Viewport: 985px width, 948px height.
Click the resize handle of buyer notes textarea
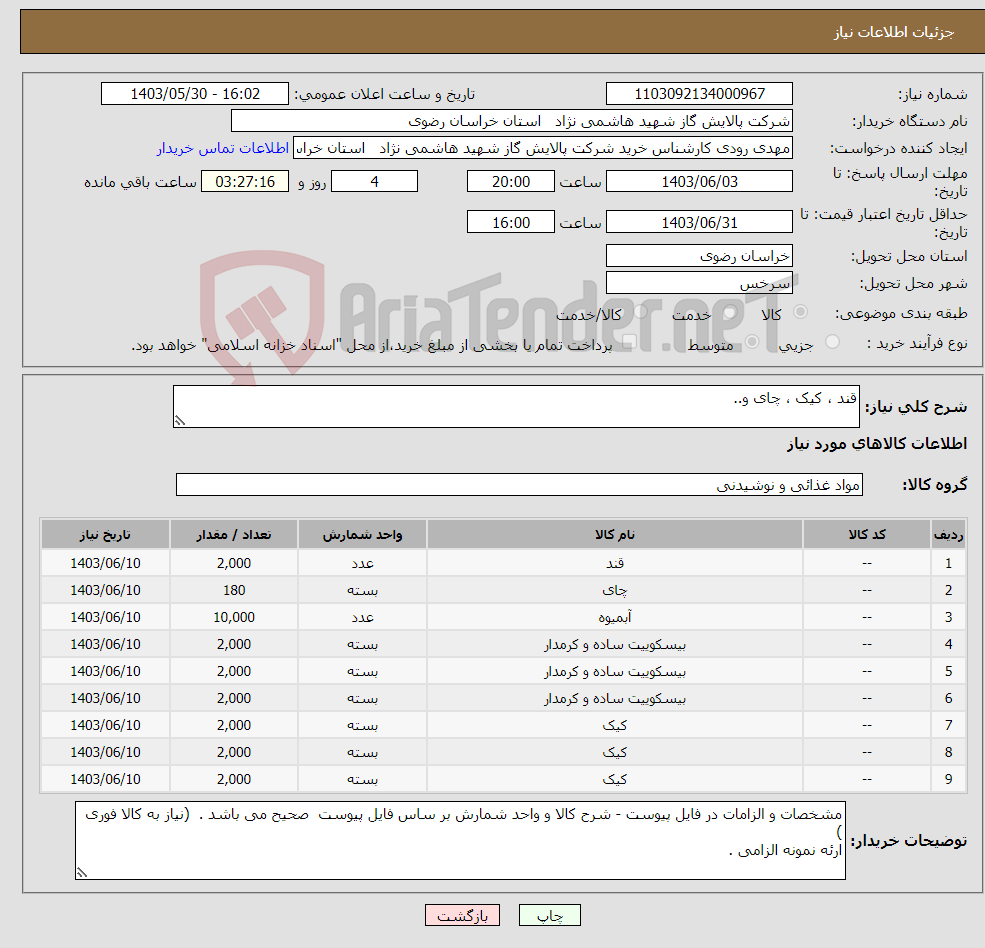click(82, 872)
